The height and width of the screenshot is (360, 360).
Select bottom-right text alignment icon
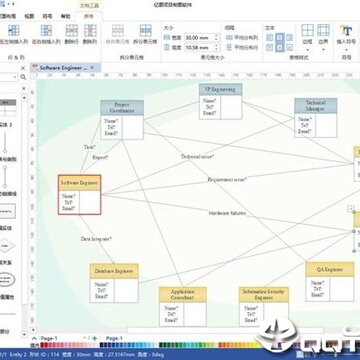[289, 48]
